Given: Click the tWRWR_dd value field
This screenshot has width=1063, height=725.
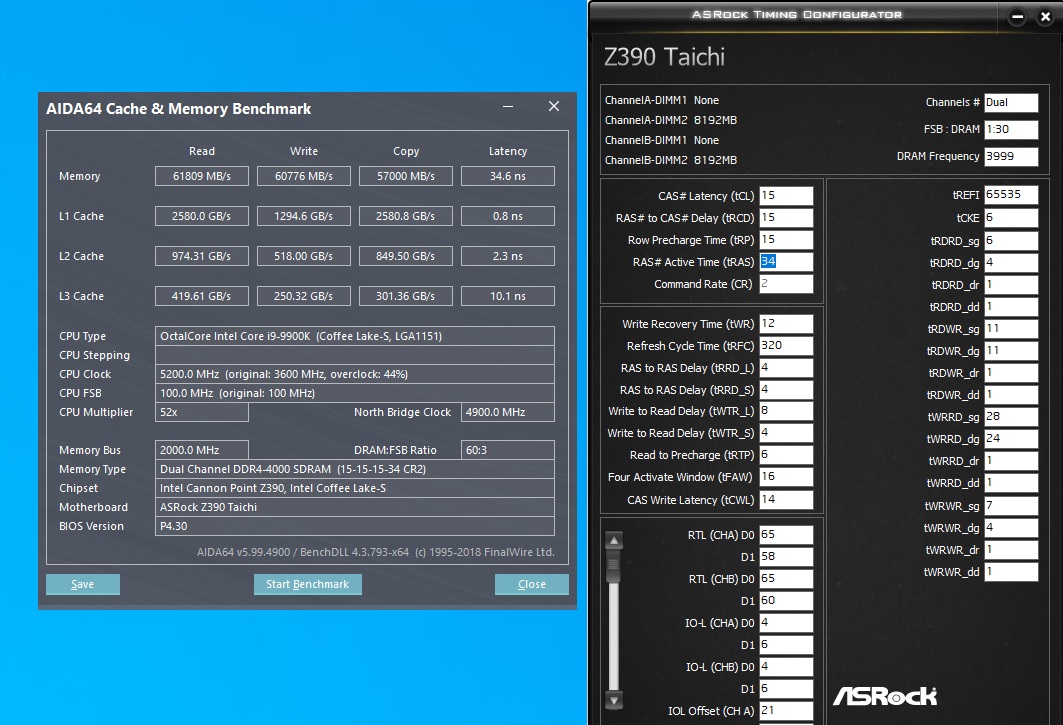Looking at the screenshot, I should point(1011,572).
